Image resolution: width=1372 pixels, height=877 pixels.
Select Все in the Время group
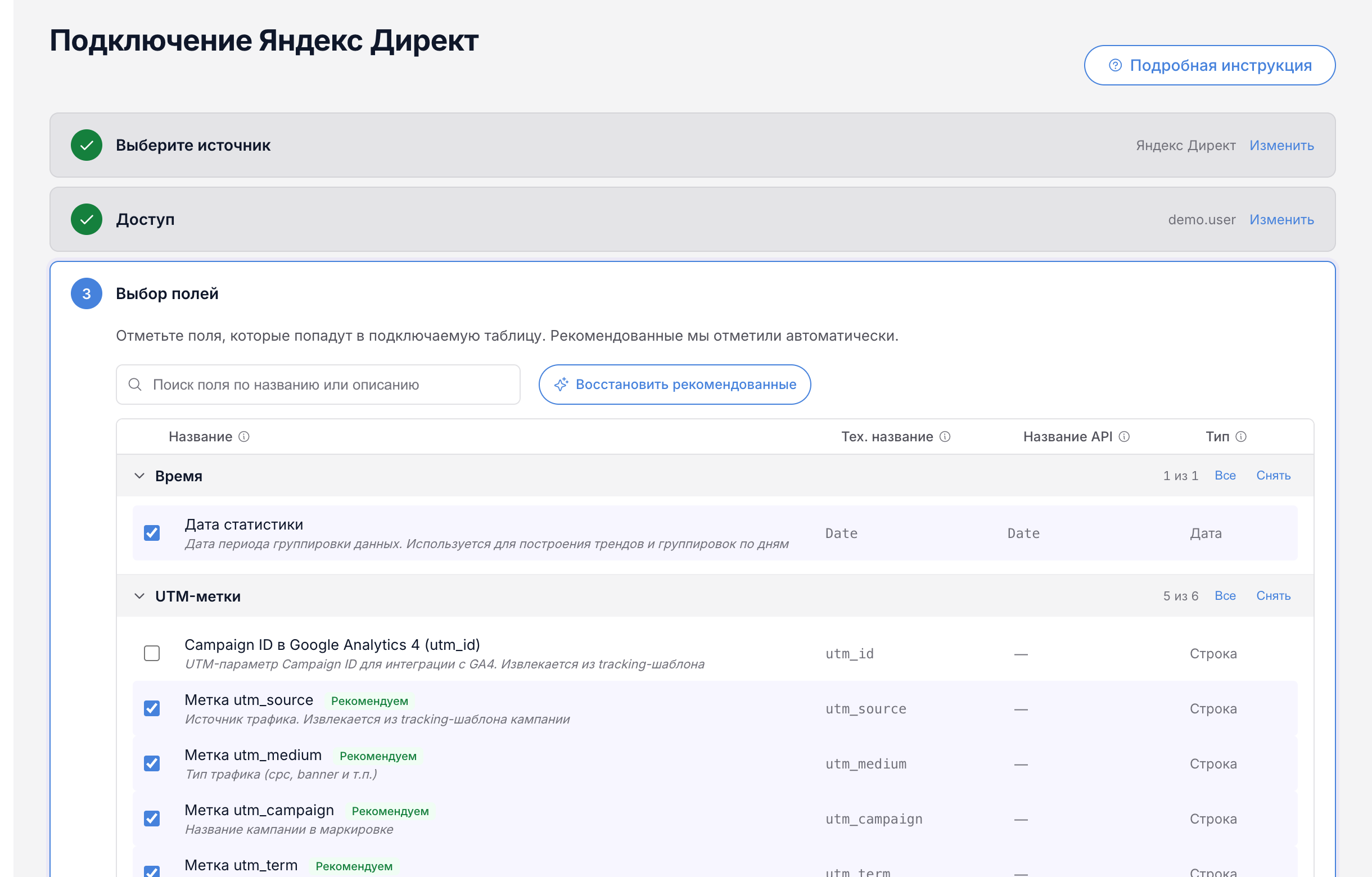click(x=1225, y=476)
